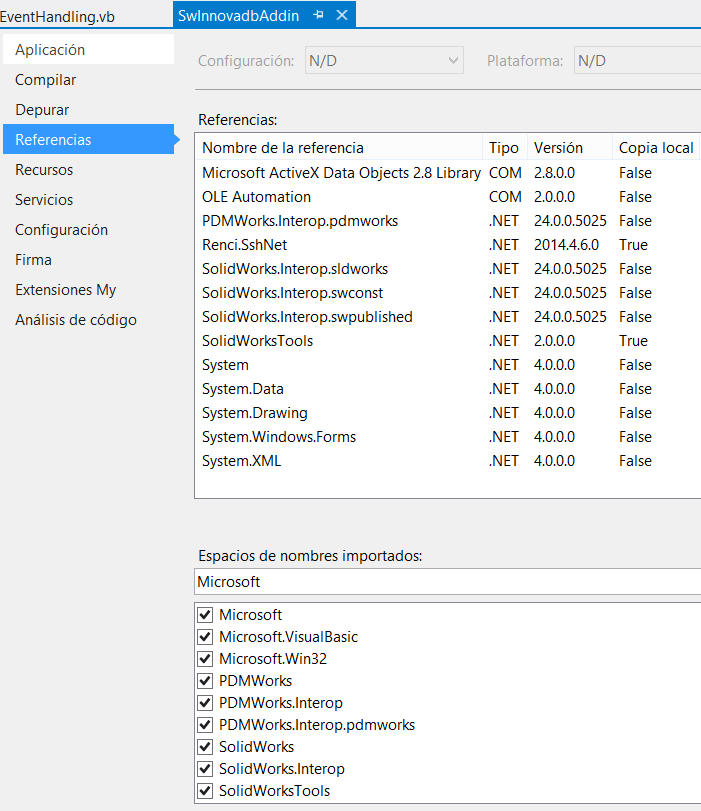Open the Aplicación settings page
This screenshot has height=811, width=701.
[88, 50]
